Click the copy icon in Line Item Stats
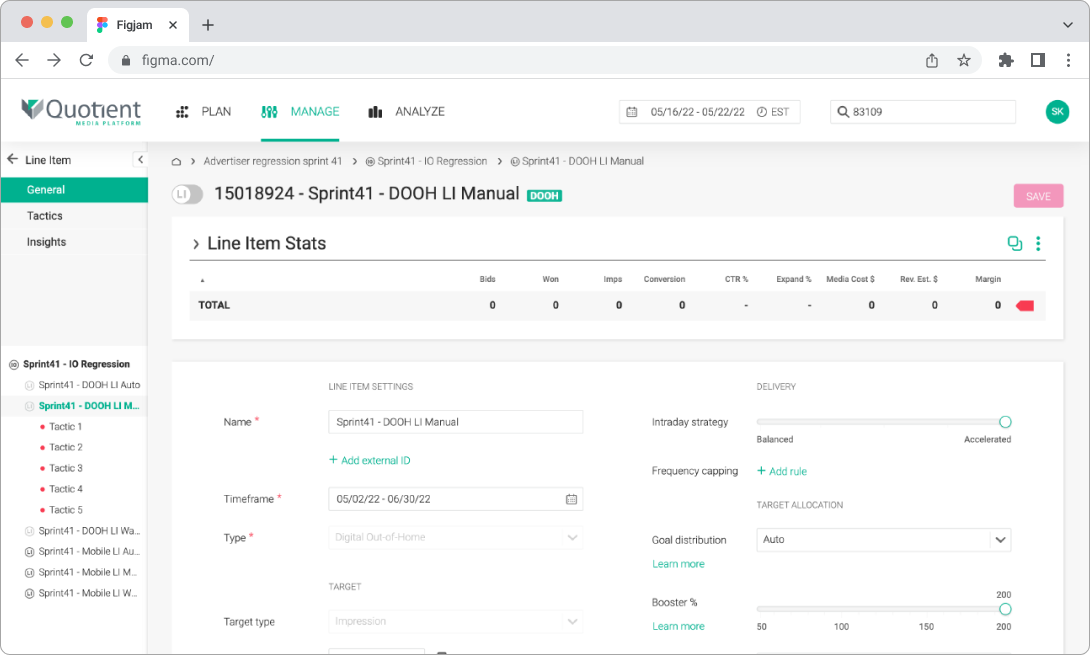This screenshot has width=1090, height=655. [x=1015, y=243]
